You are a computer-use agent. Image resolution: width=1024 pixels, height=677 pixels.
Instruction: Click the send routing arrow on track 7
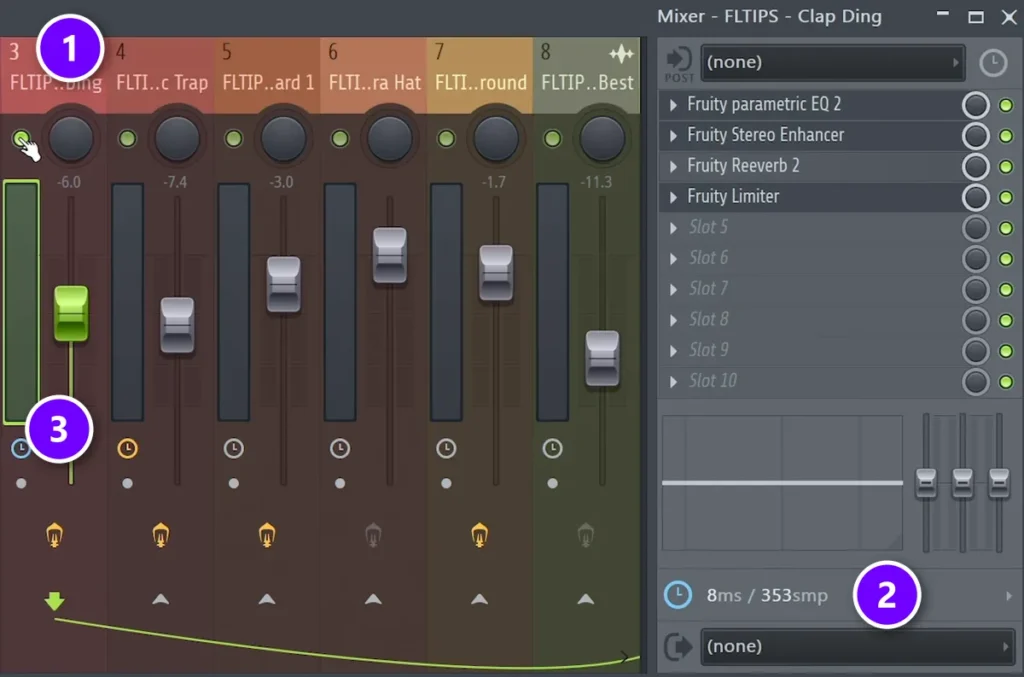pyautogui.click(x=479, y=599)
